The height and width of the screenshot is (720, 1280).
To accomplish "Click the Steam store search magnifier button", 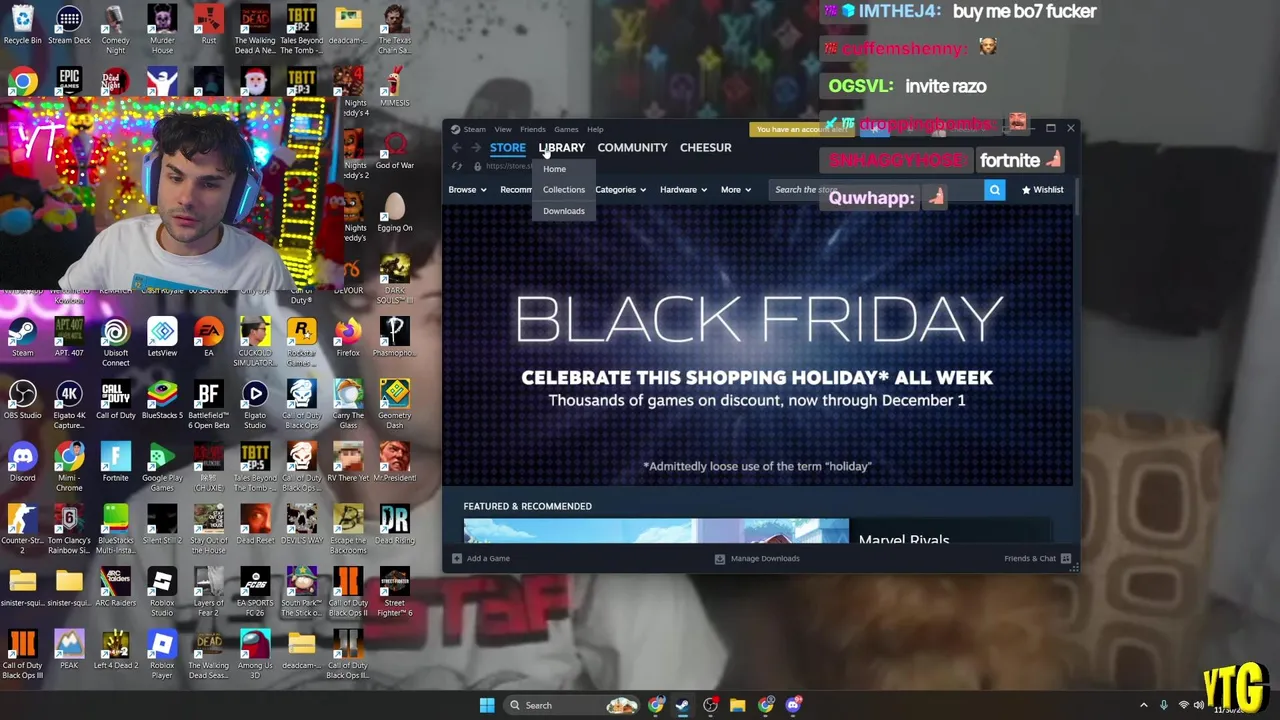I will point(994,189).
